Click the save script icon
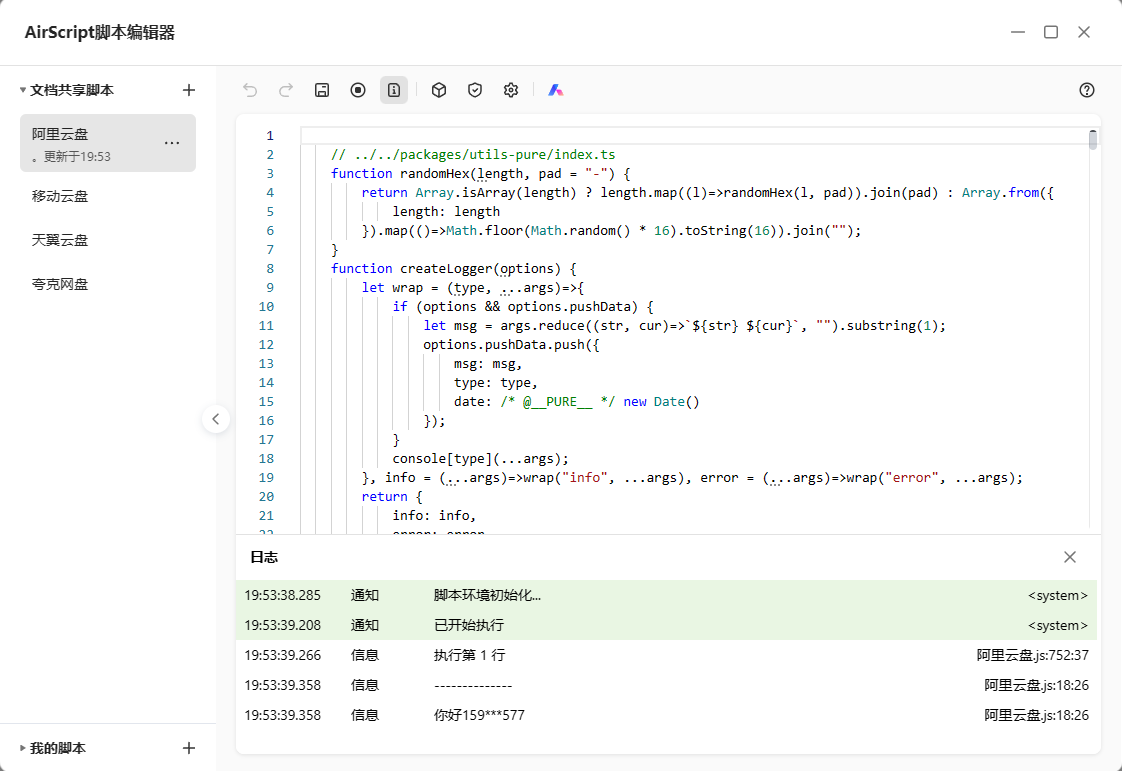This screenshot has width=1122, height=771. point(322,90)
